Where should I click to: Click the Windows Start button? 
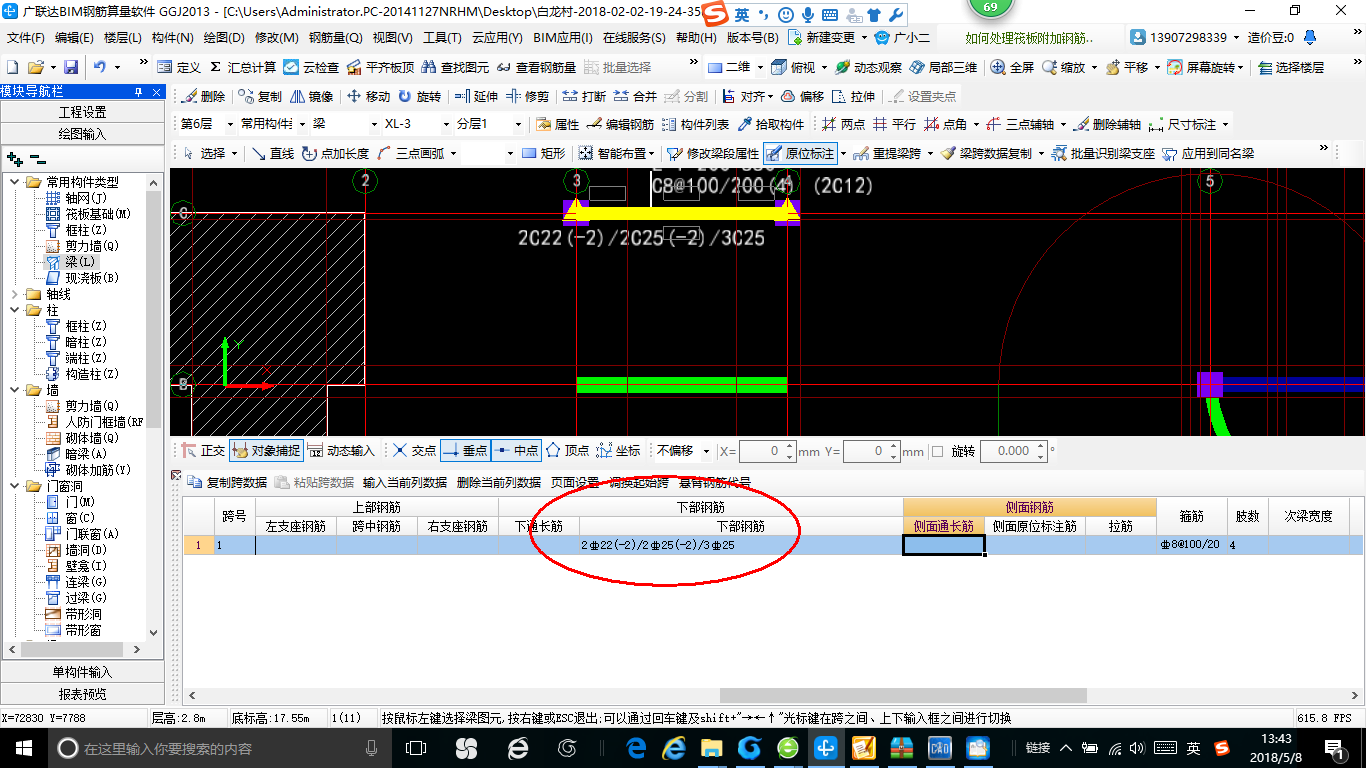pyautogui.click(x=24, y=748)
